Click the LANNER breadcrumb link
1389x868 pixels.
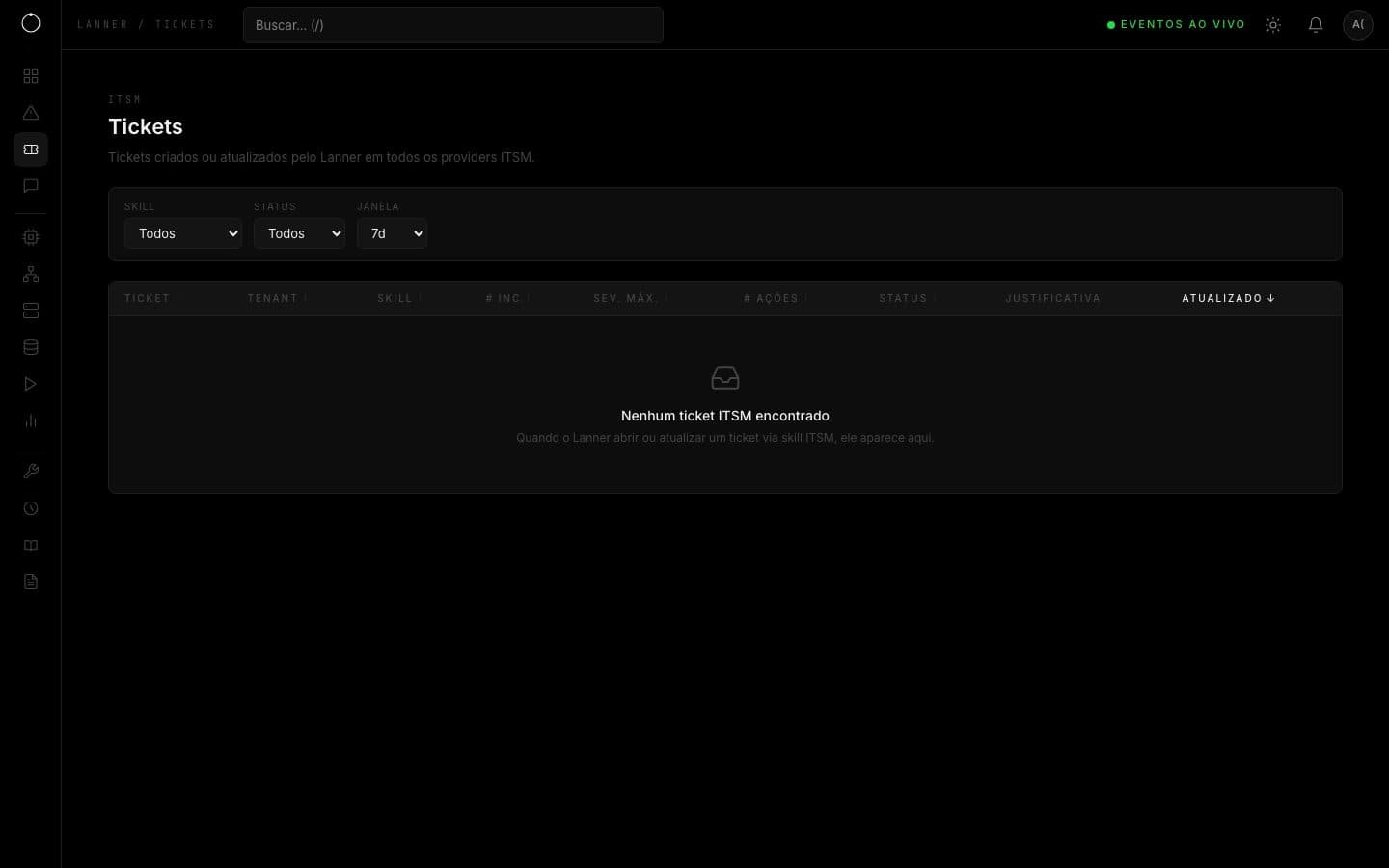[102, 25]
